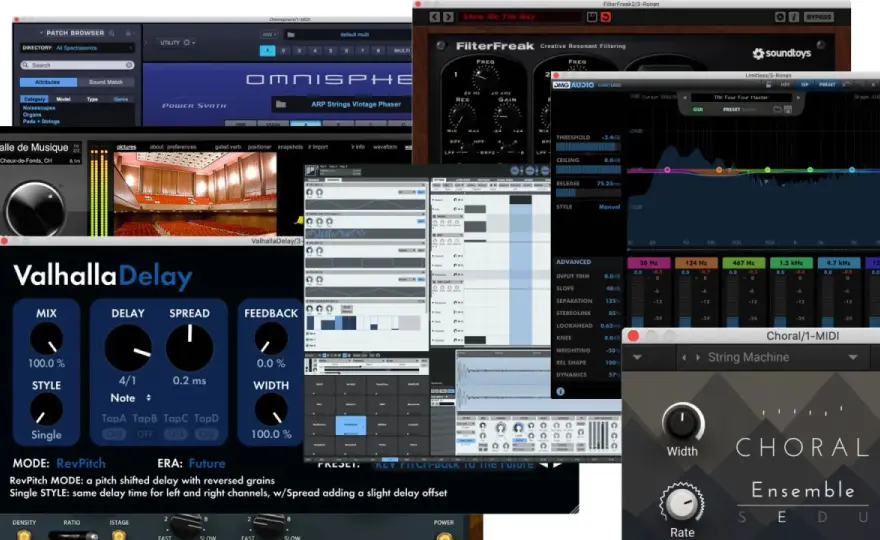
Task: Click the Search field in Omnisphere Patch Browser
Action: click(77, 65)
